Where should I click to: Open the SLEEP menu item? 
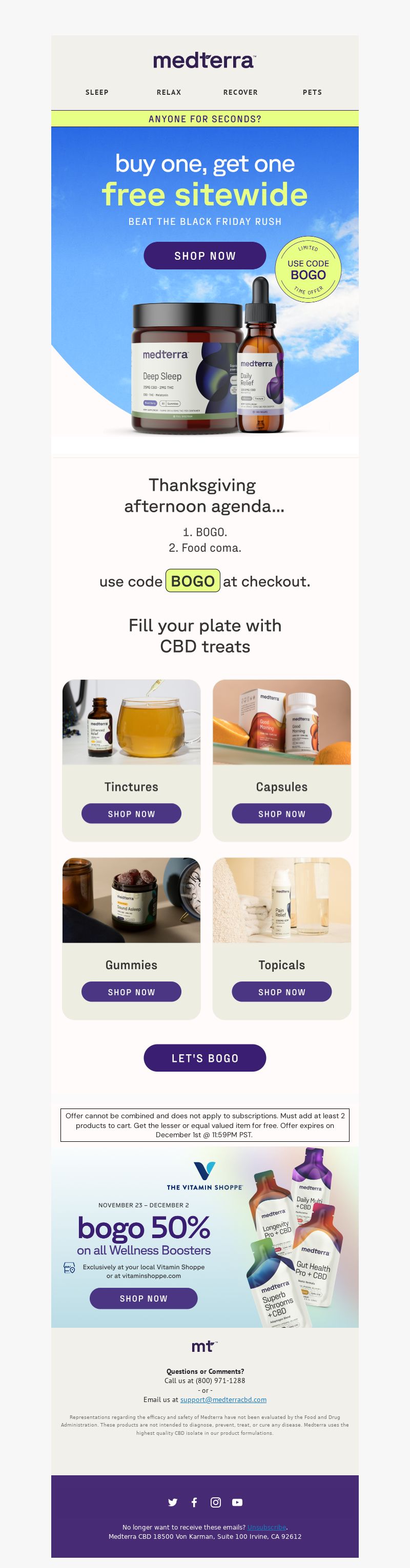click(97, 93)
